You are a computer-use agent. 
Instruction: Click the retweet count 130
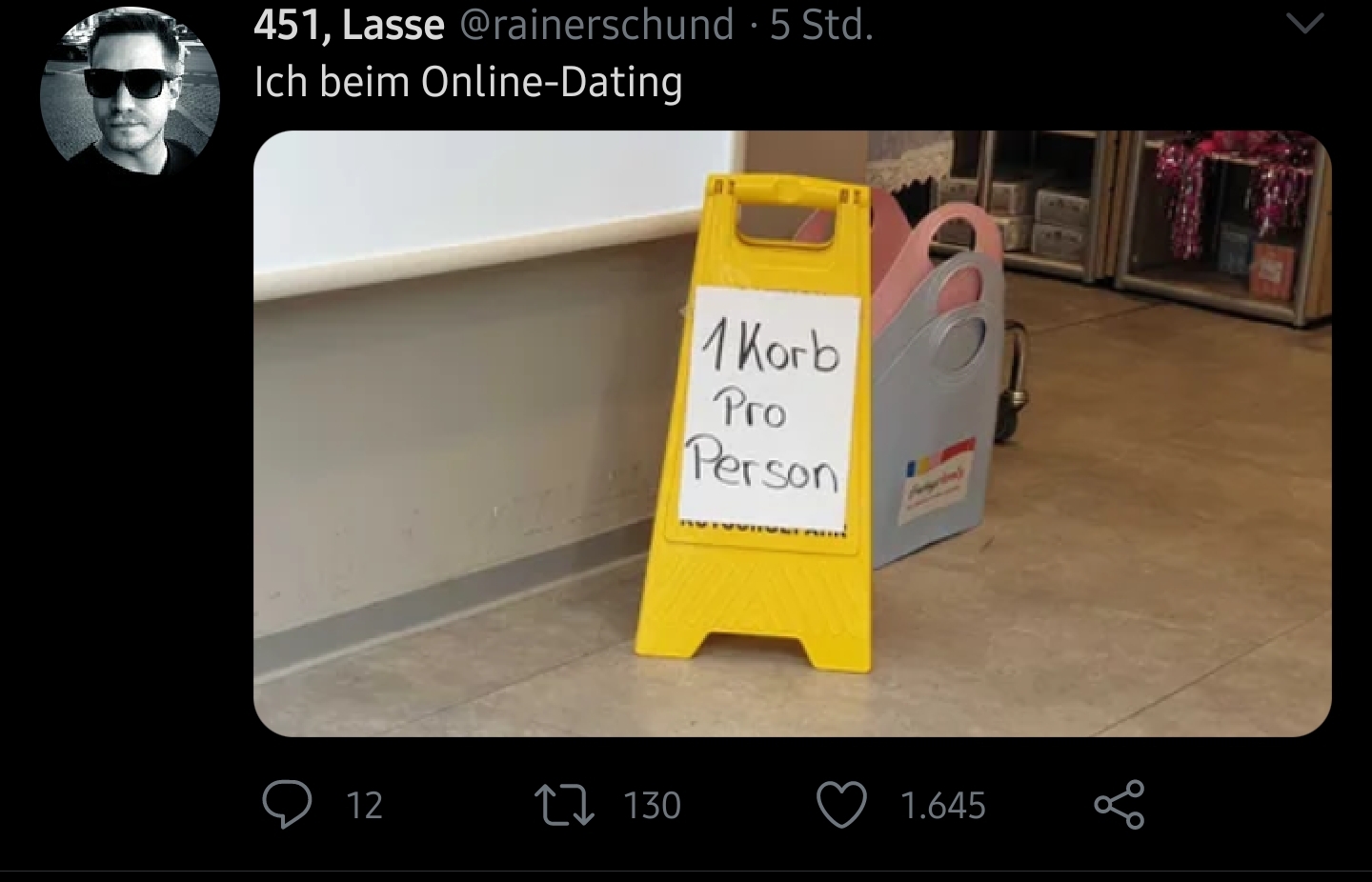[x=653, y=806]
